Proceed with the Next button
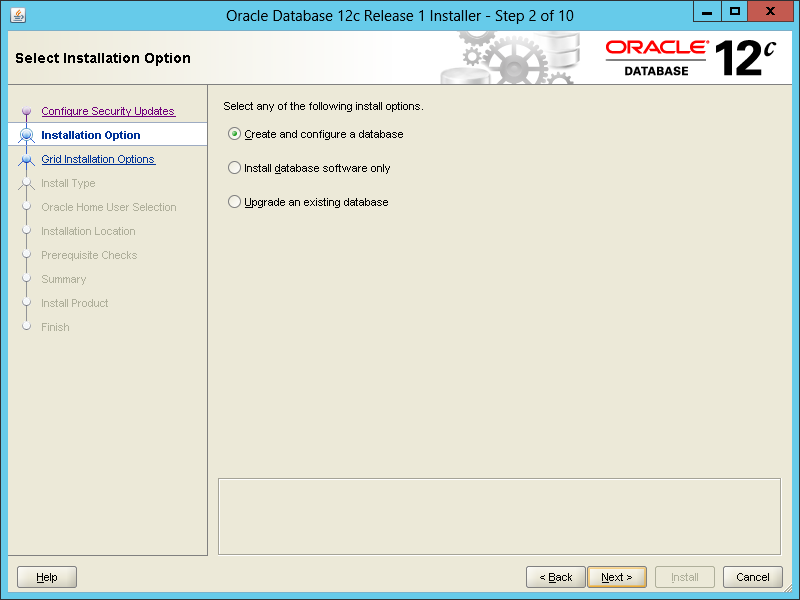The width and height of the screenshot is (800, 600). click(617, 577)
